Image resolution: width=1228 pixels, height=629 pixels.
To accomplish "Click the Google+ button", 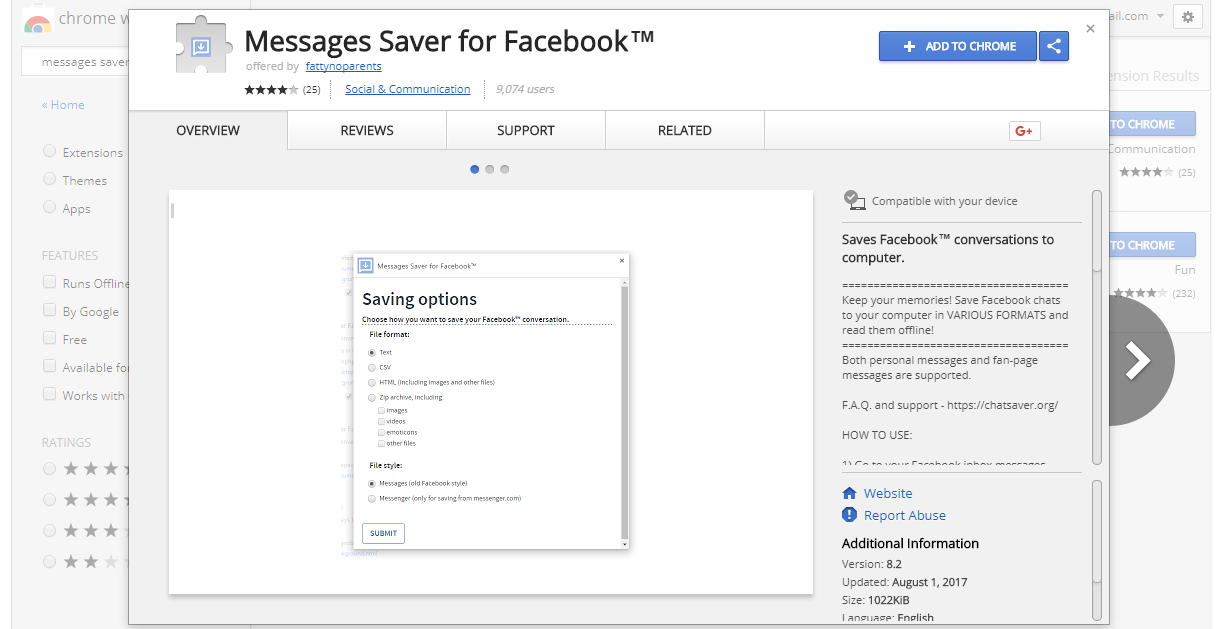I will point(1024,131).
